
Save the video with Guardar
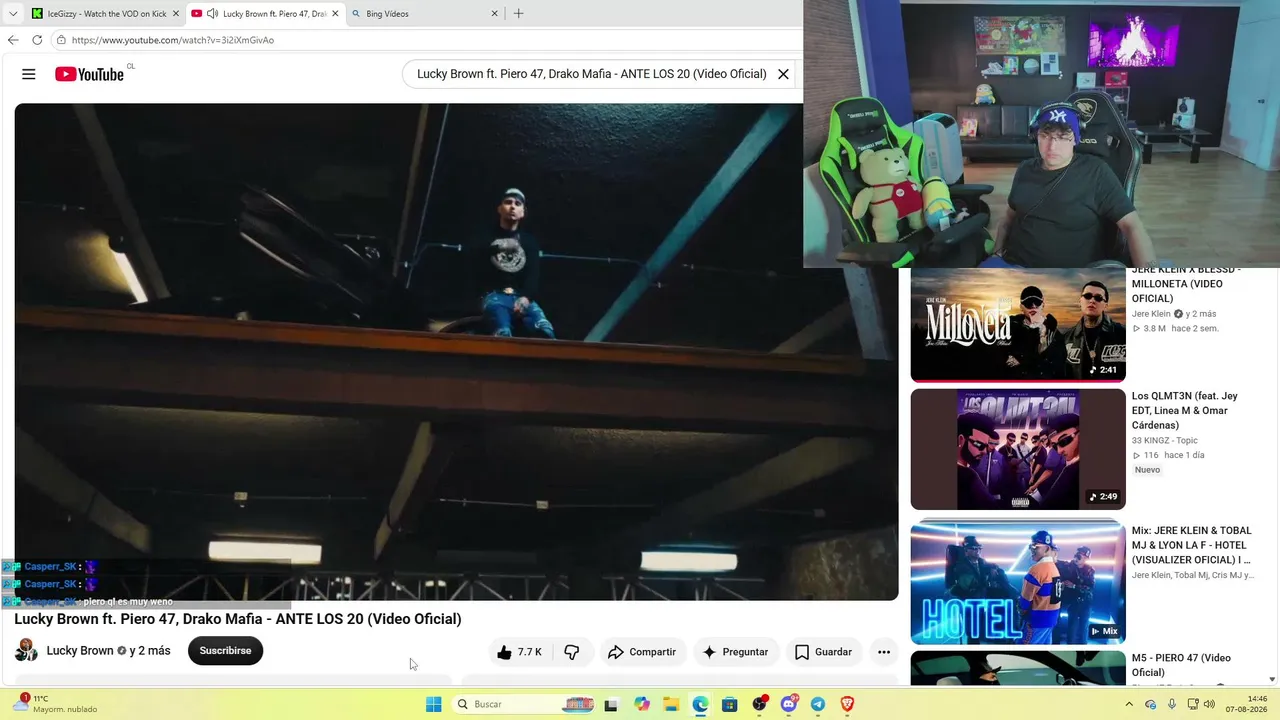coord(823,652)
